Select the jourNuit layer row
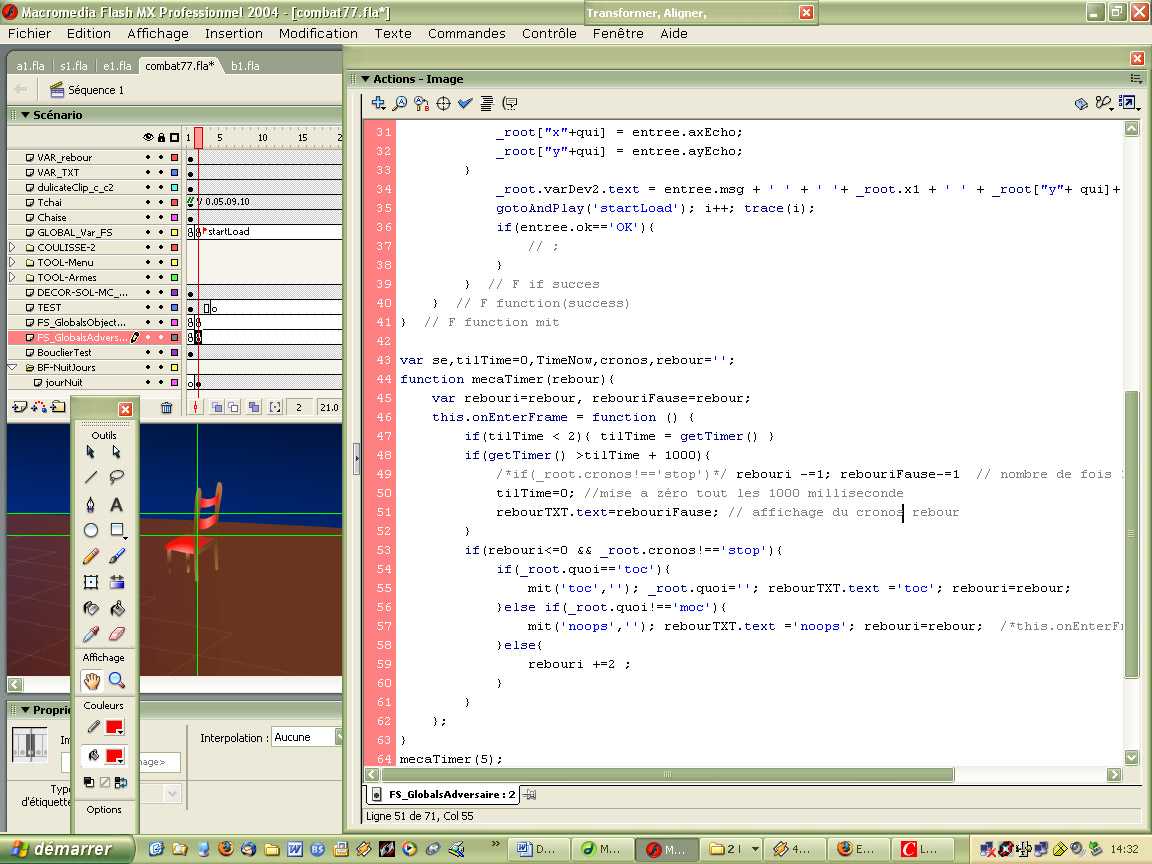Image resolution: width=1152 pixels, height=864 pixels. [x=96, y=382]
